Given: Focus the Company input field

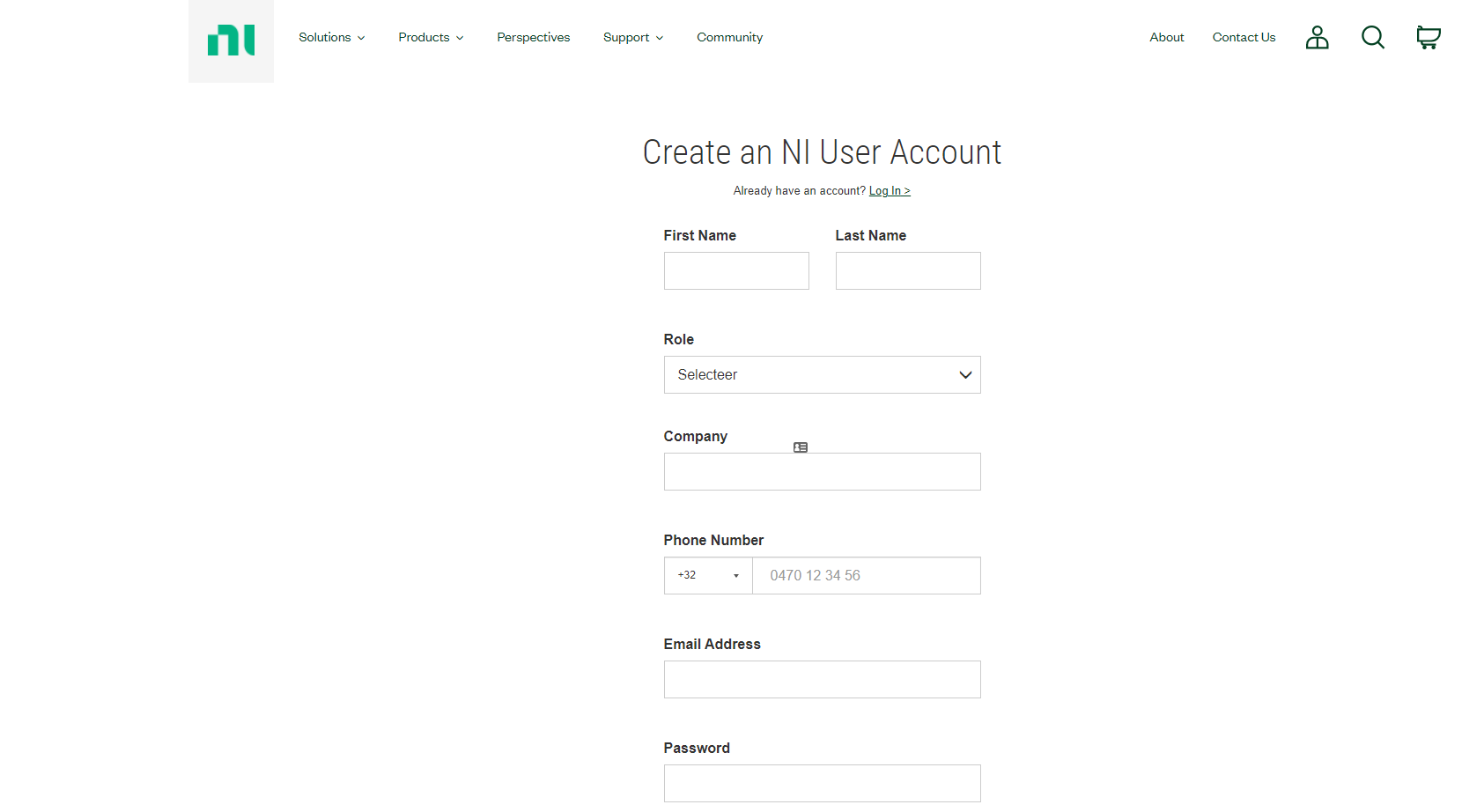Looking at the screenshot, I should point(822,471).
